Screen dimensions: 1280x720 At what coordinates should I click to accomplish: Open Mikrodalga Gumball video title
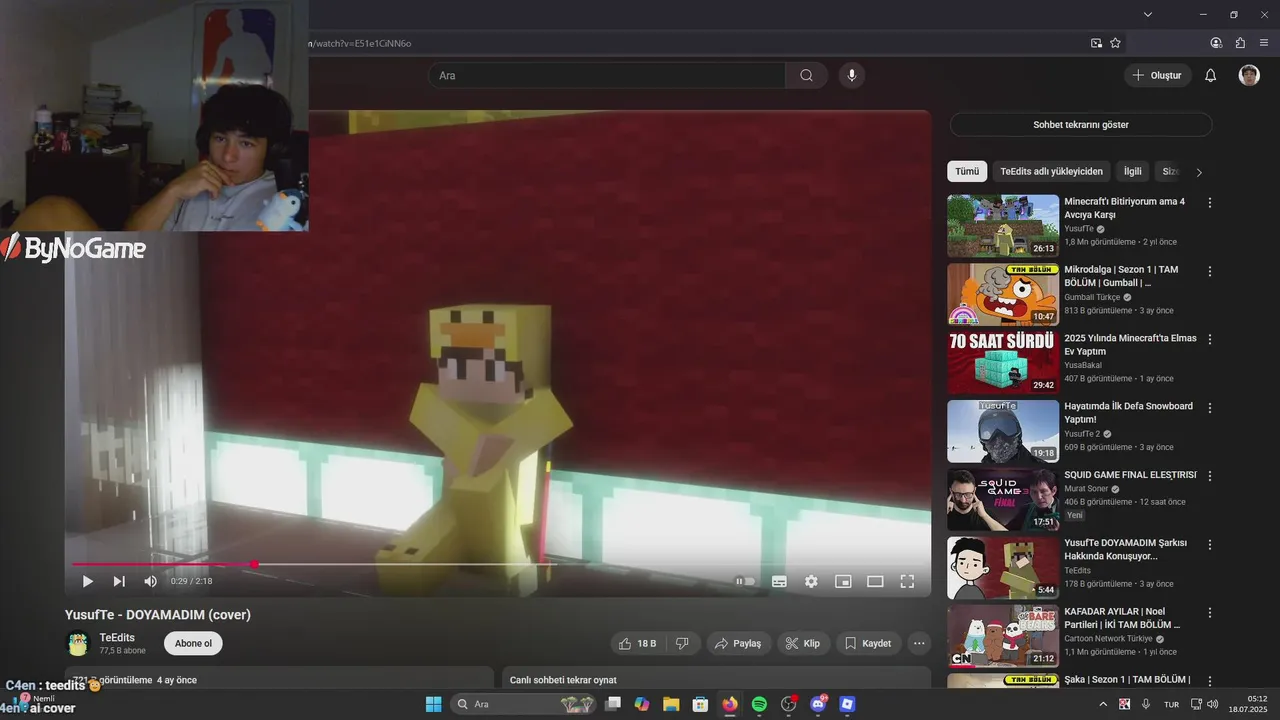(1121, 276)
